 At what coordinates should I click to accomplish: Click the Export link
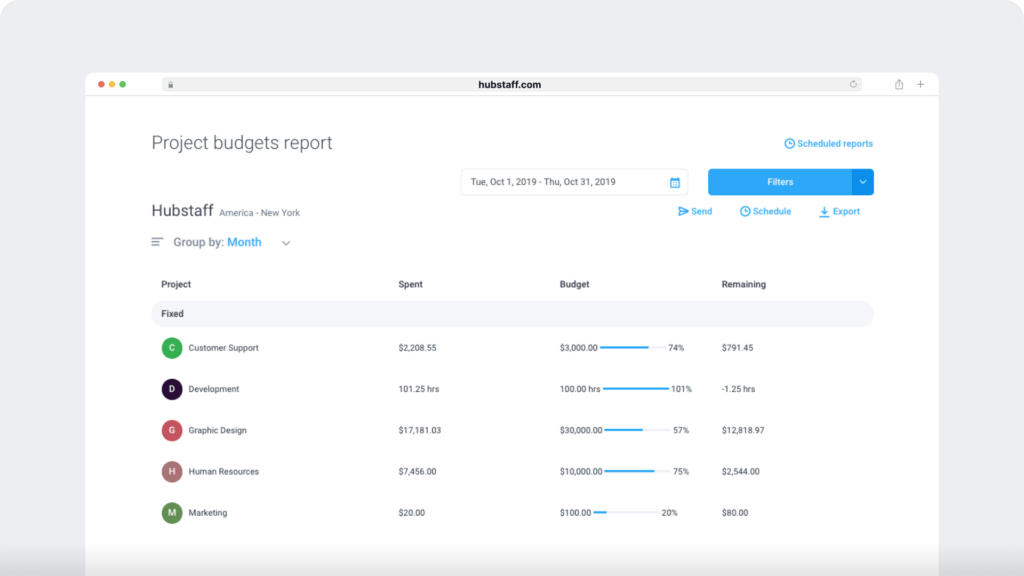845,211
